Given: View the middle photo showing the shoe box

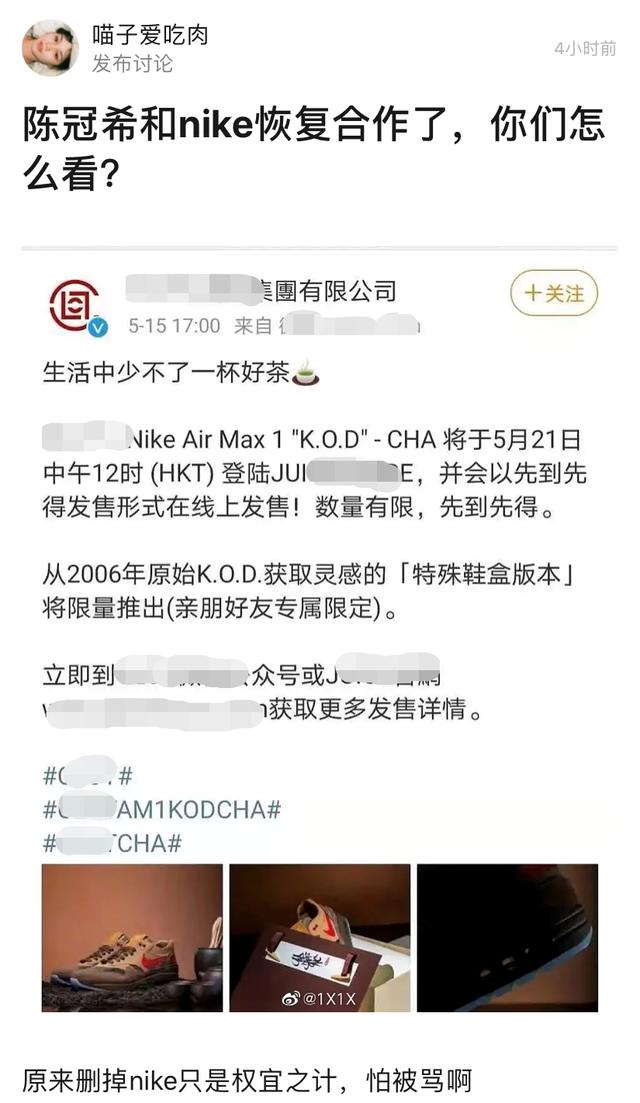Looking at the screenshot, I should tap(320, 938).
